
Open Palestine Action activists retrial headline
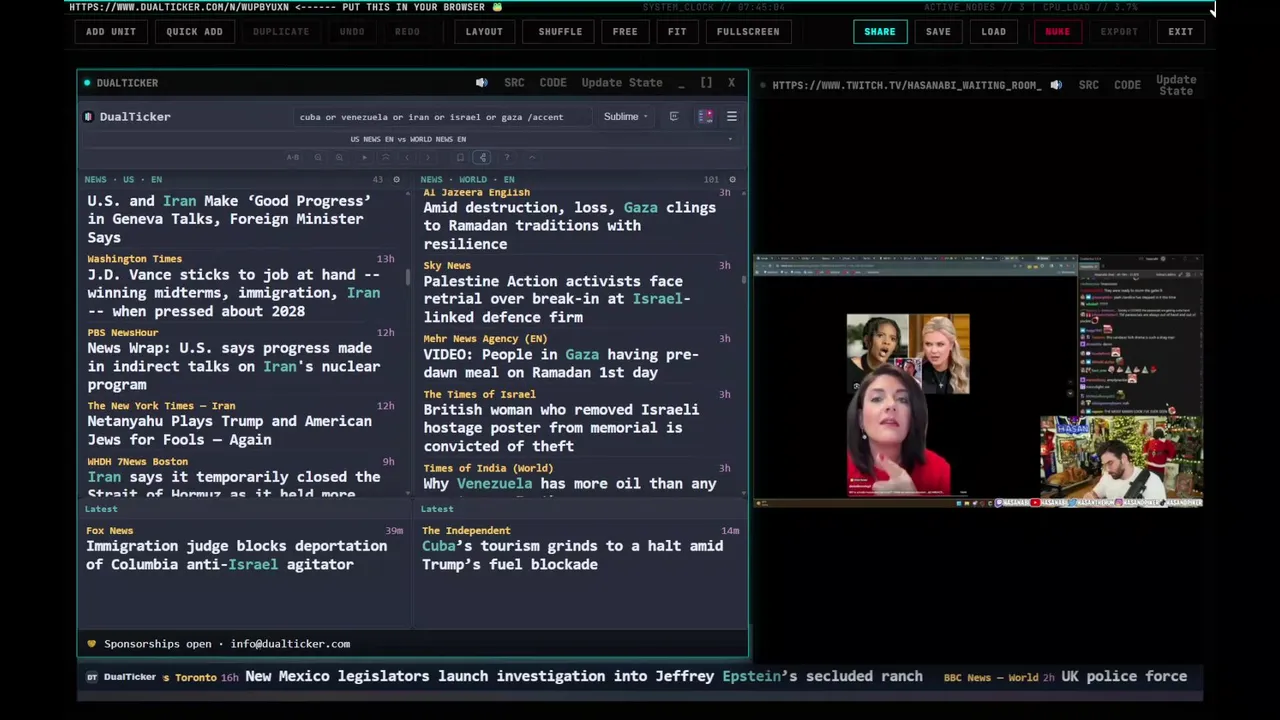pos(557,299)
